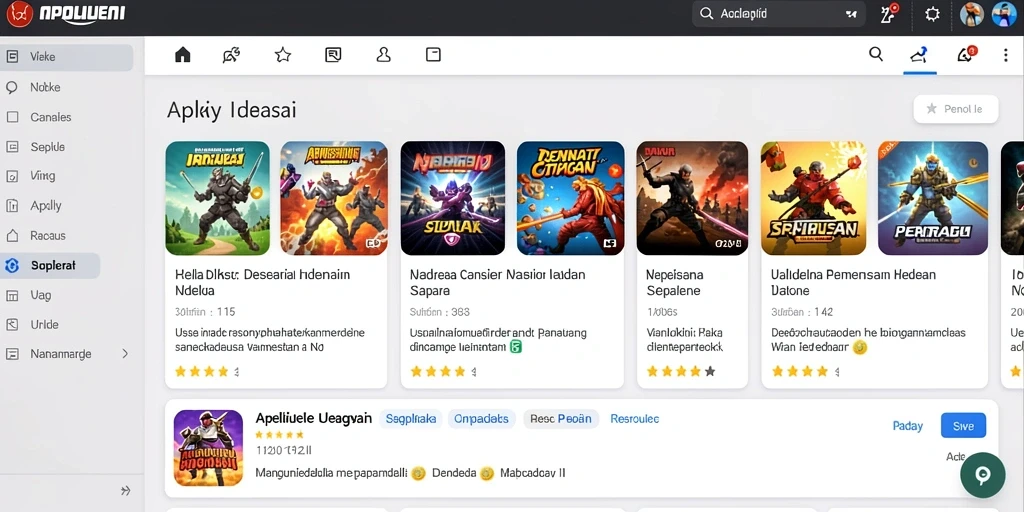Image resolution: width=1024 pixels, height=512 pixels.
Task: Click the blue icon next to Soplerat
Action: pyautogui.click(x=12, y=266)
